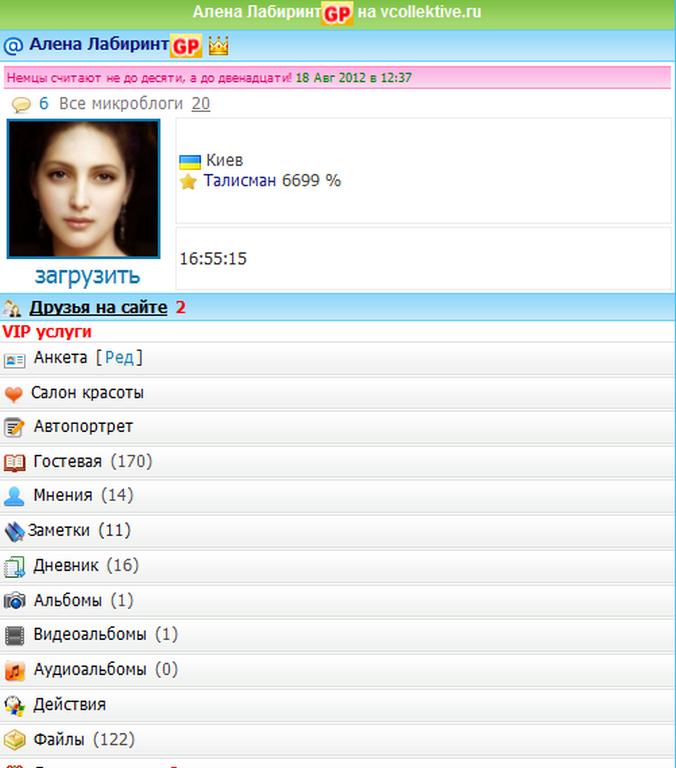Open Друзья на сайте friends link
The width and height of the screenshot is (676, 768).
[98, 307]
